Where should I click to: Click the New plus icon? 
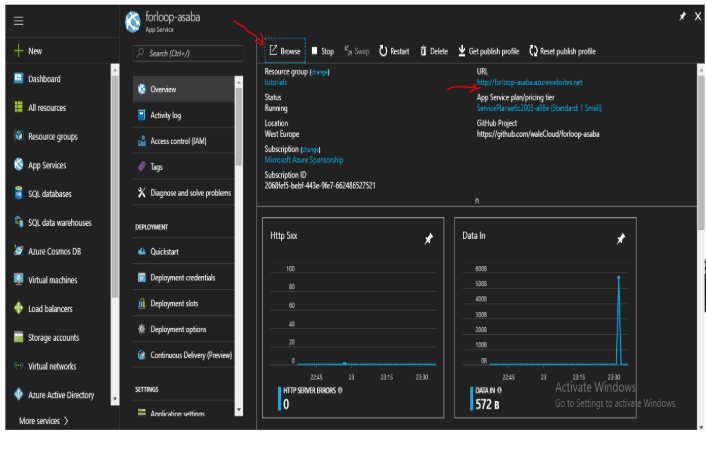click(x=18, y=51)
